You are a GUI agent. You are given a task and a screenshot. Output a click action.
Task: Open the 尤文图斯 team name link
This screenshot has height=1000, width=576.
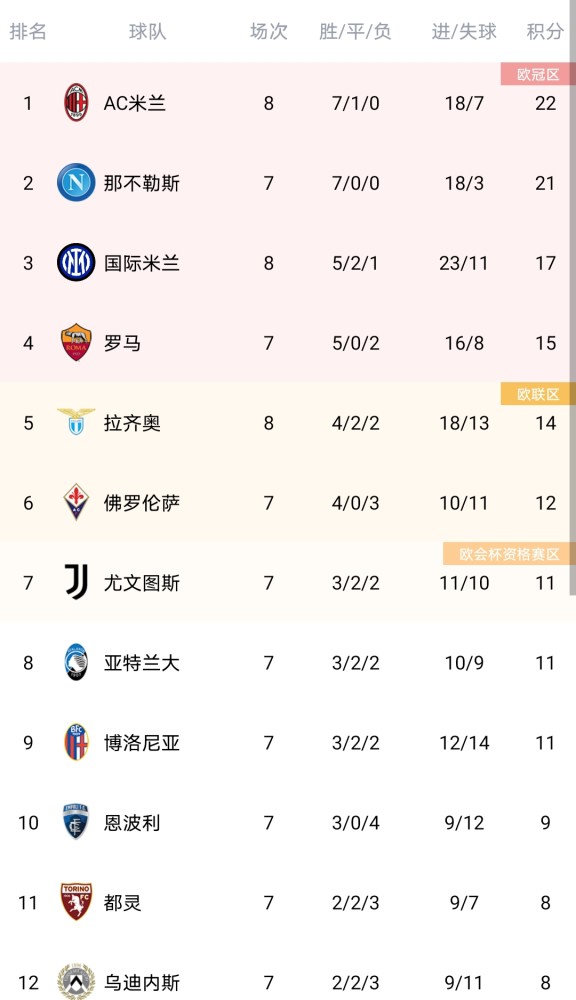click(x=142, y=582)
